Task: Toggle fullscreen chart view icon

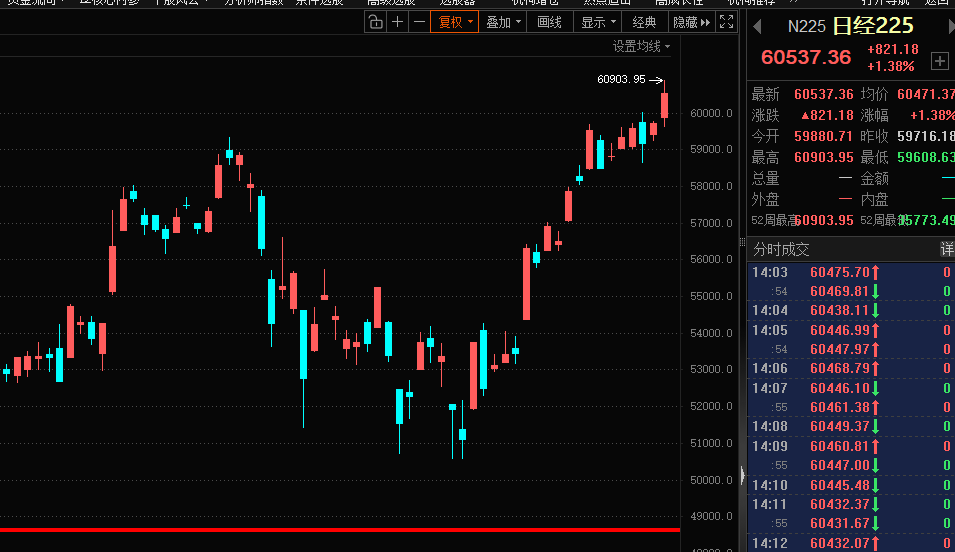Action: point(728,22)
